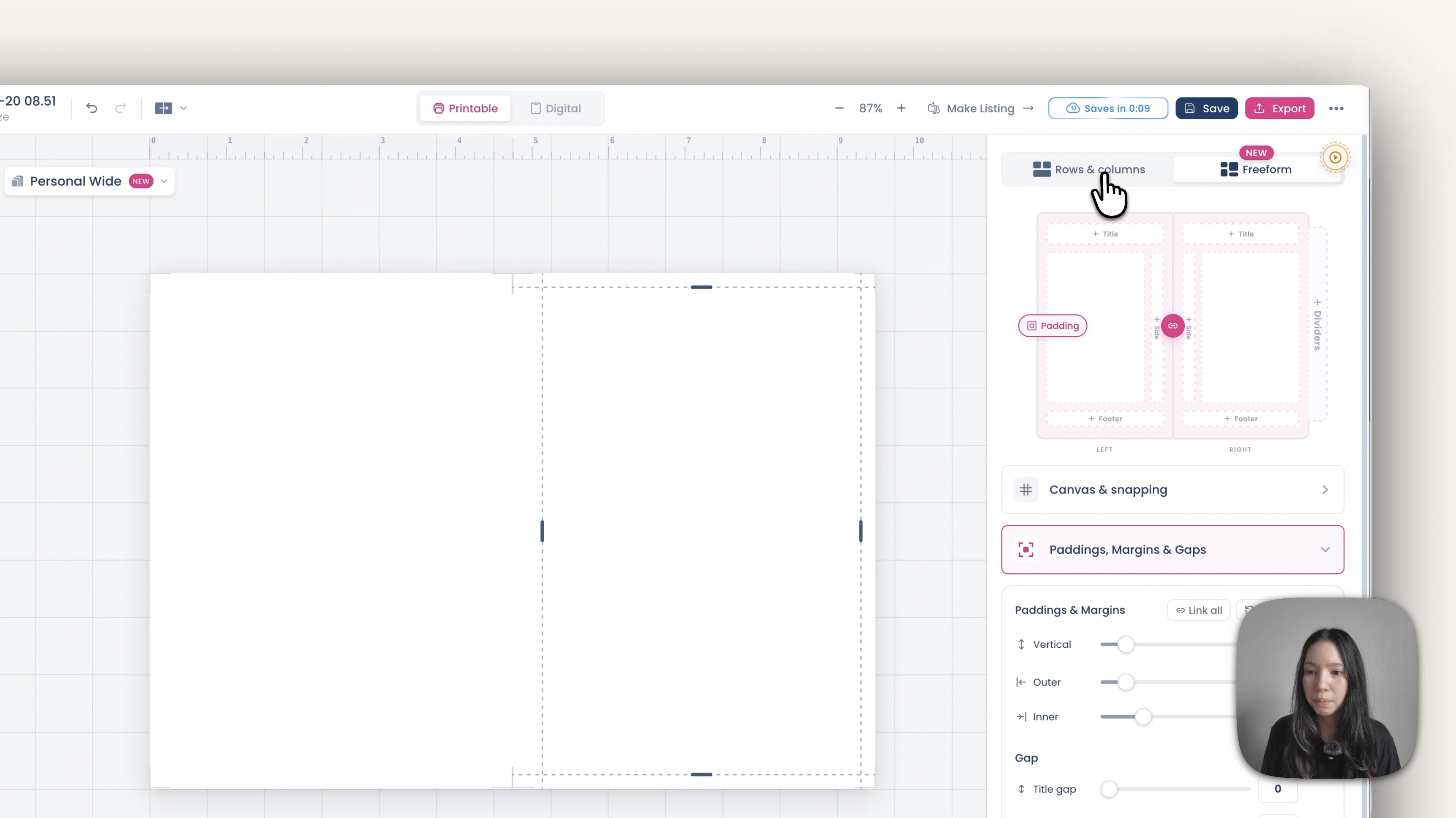This screenshot has width=1456, height=818.
Task: Click the Printable printer icon
Action: click(x=439, y=109)
